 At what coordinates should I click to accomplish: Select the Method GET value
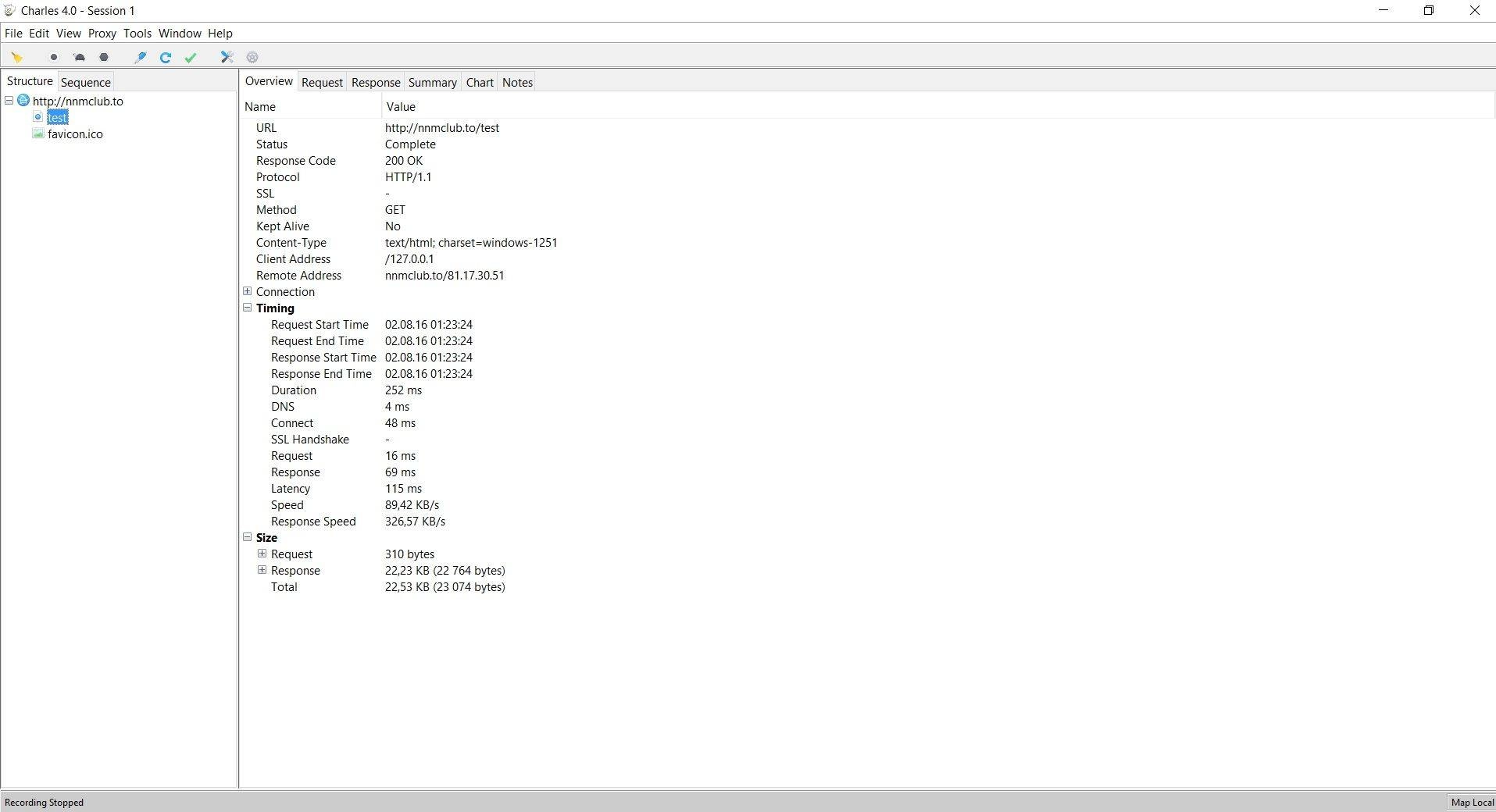pos(395,209)
